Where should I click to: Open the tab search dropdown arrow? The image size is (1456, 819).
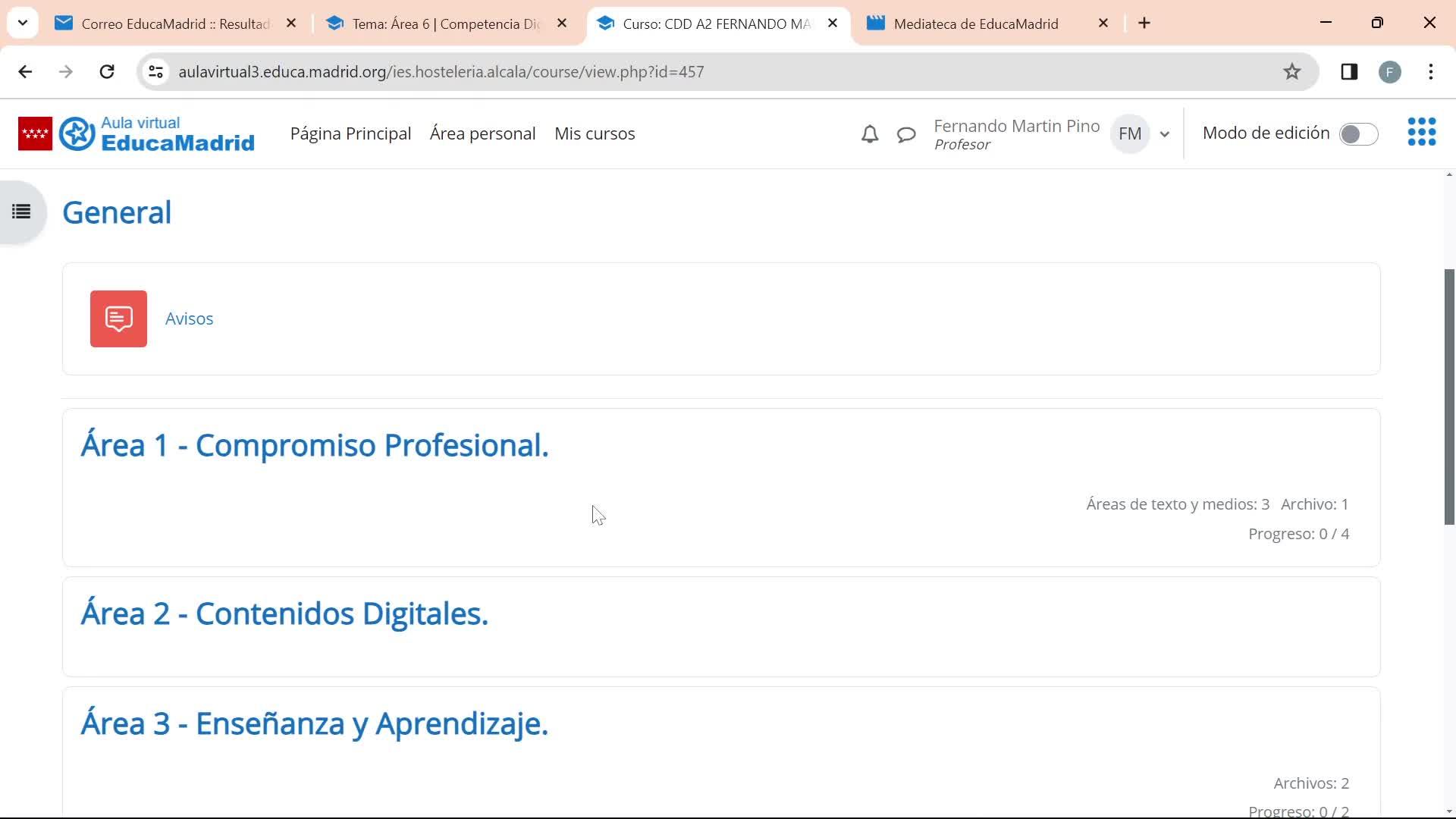point(23,23)
